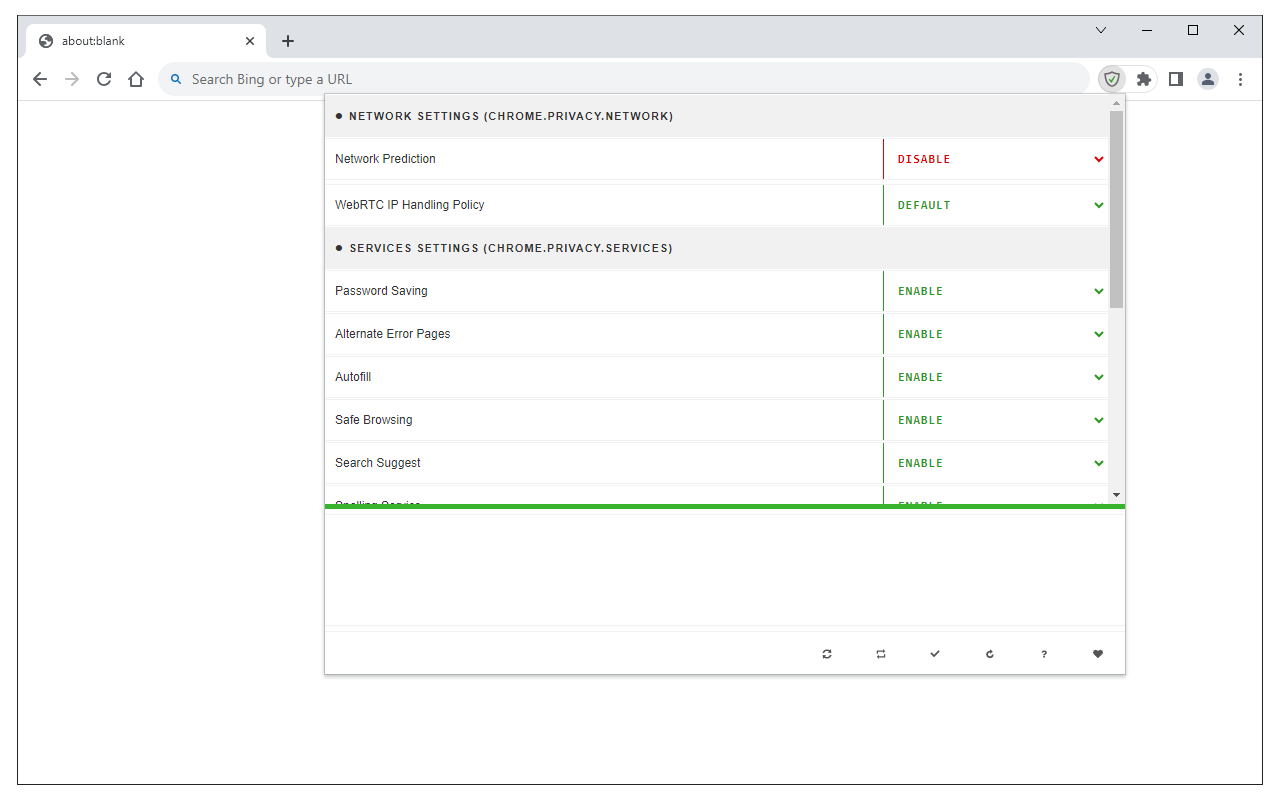Go to the home page

pos(136,79)
